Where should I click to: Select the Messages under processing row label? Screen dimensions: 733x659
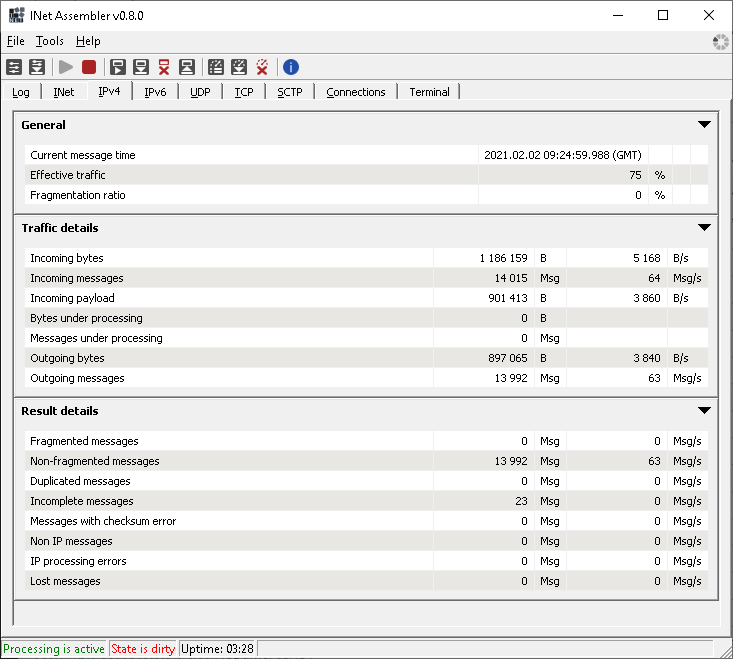[x=96, y=338]
